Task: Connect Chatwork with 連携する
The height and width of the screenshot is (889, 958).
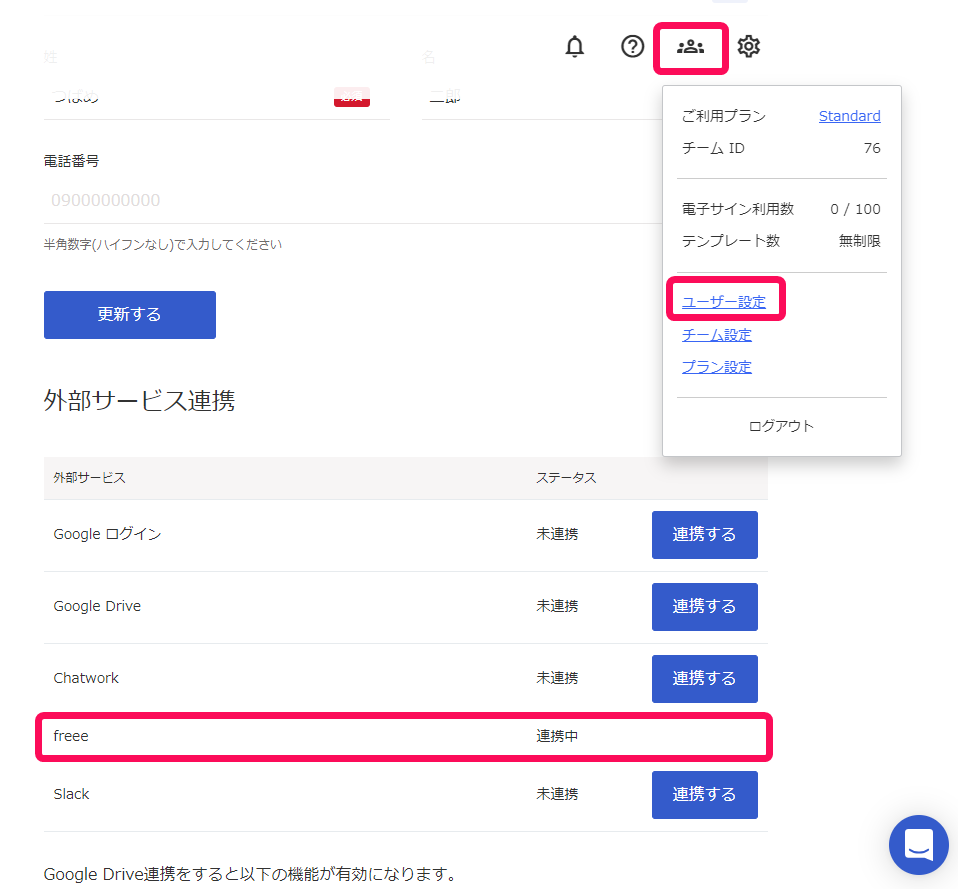Action: pyautogui.click(x=704, y=679)
